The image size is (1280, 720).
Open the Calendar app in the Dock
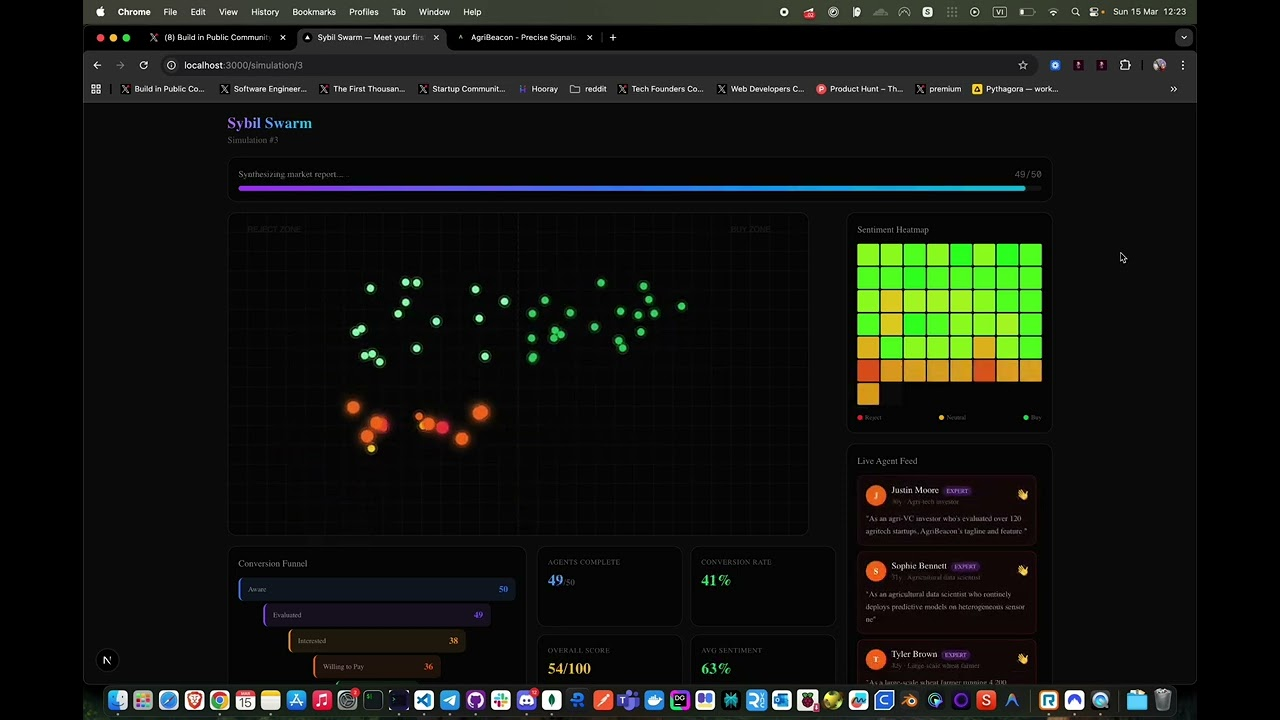245,700
